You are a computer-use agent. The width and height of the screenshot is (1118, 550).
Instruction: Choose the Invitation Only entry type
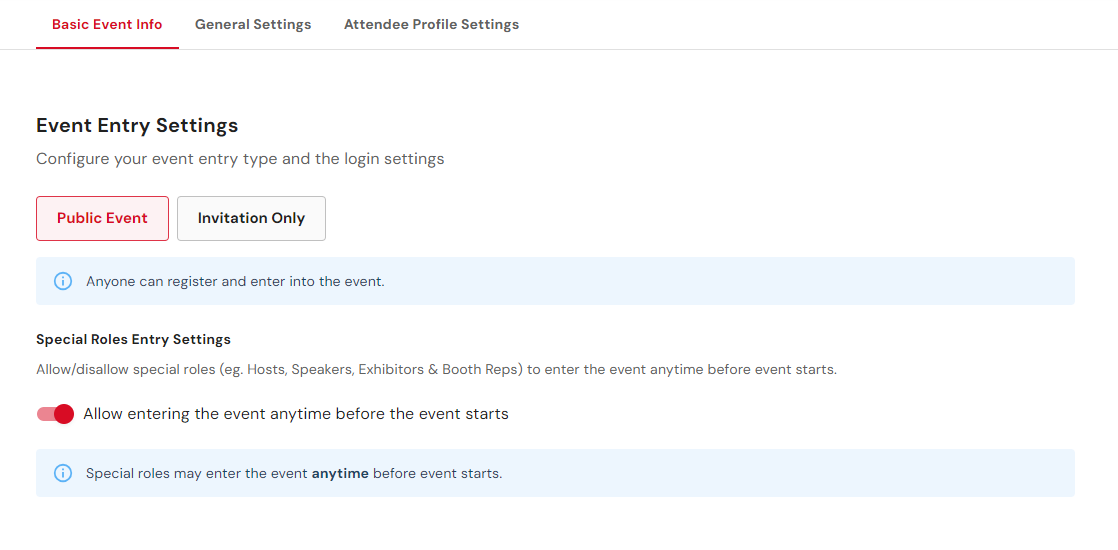point(251,218)
